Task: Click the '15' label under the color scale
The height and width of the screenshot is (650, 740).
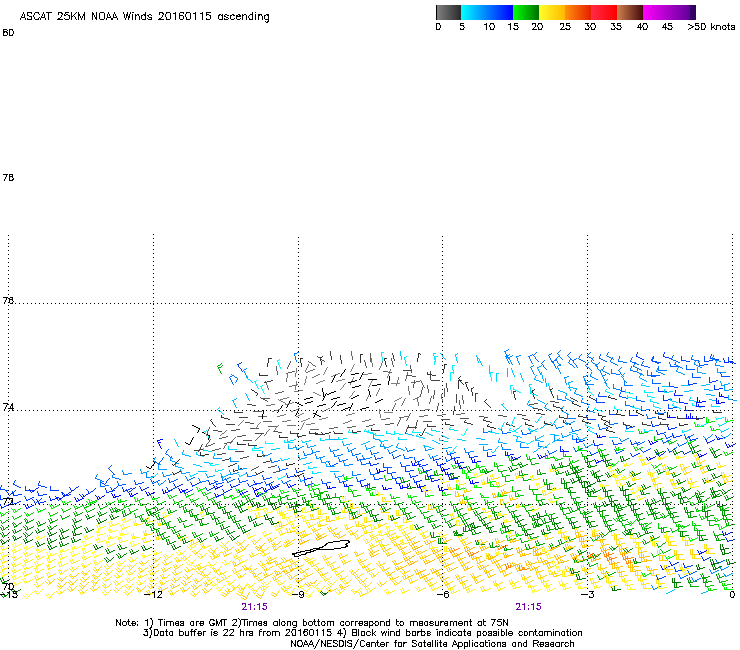Action: [x=513, y=27]
